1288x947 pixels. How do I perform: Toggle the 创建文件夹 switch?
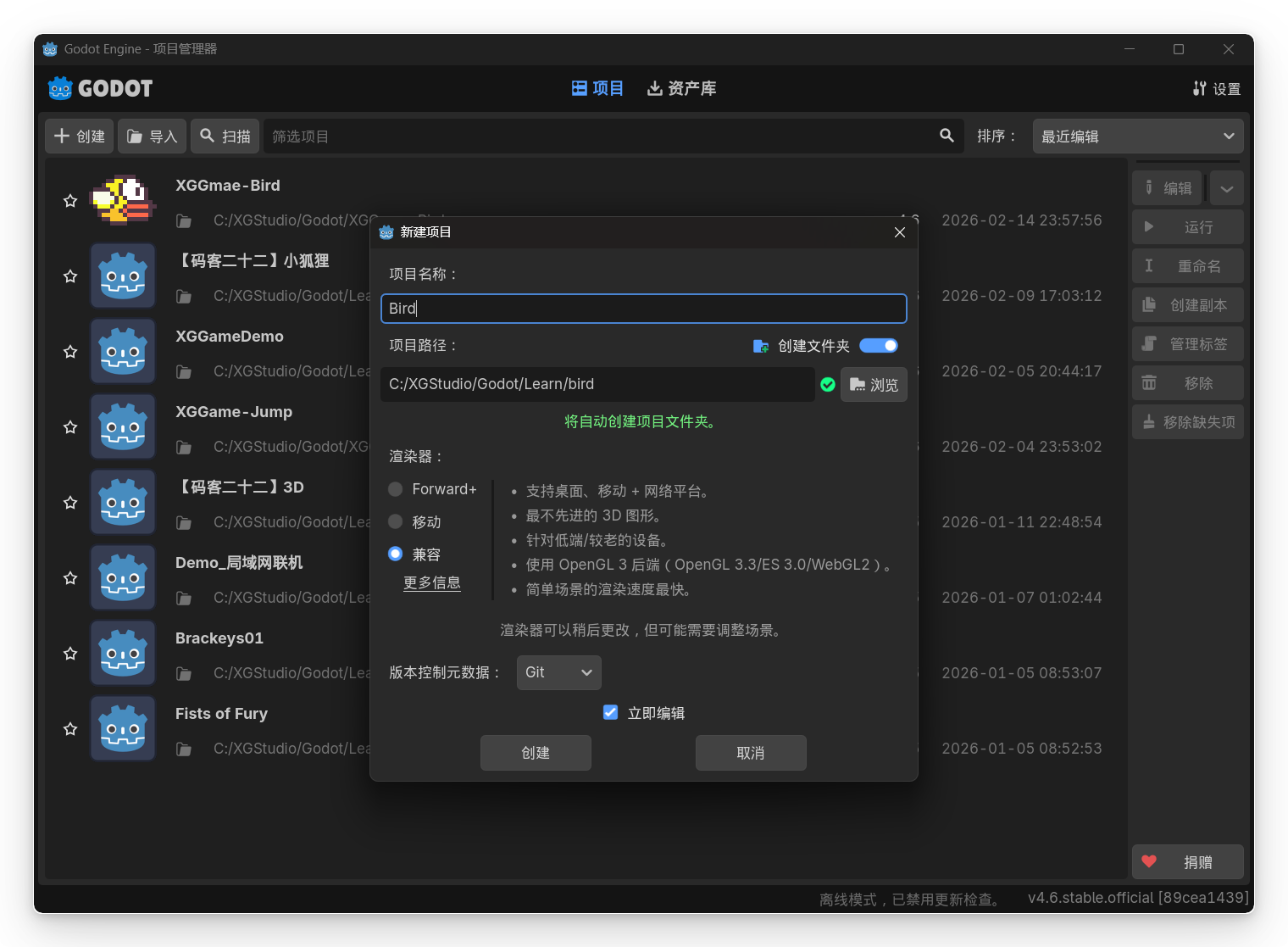879,346
